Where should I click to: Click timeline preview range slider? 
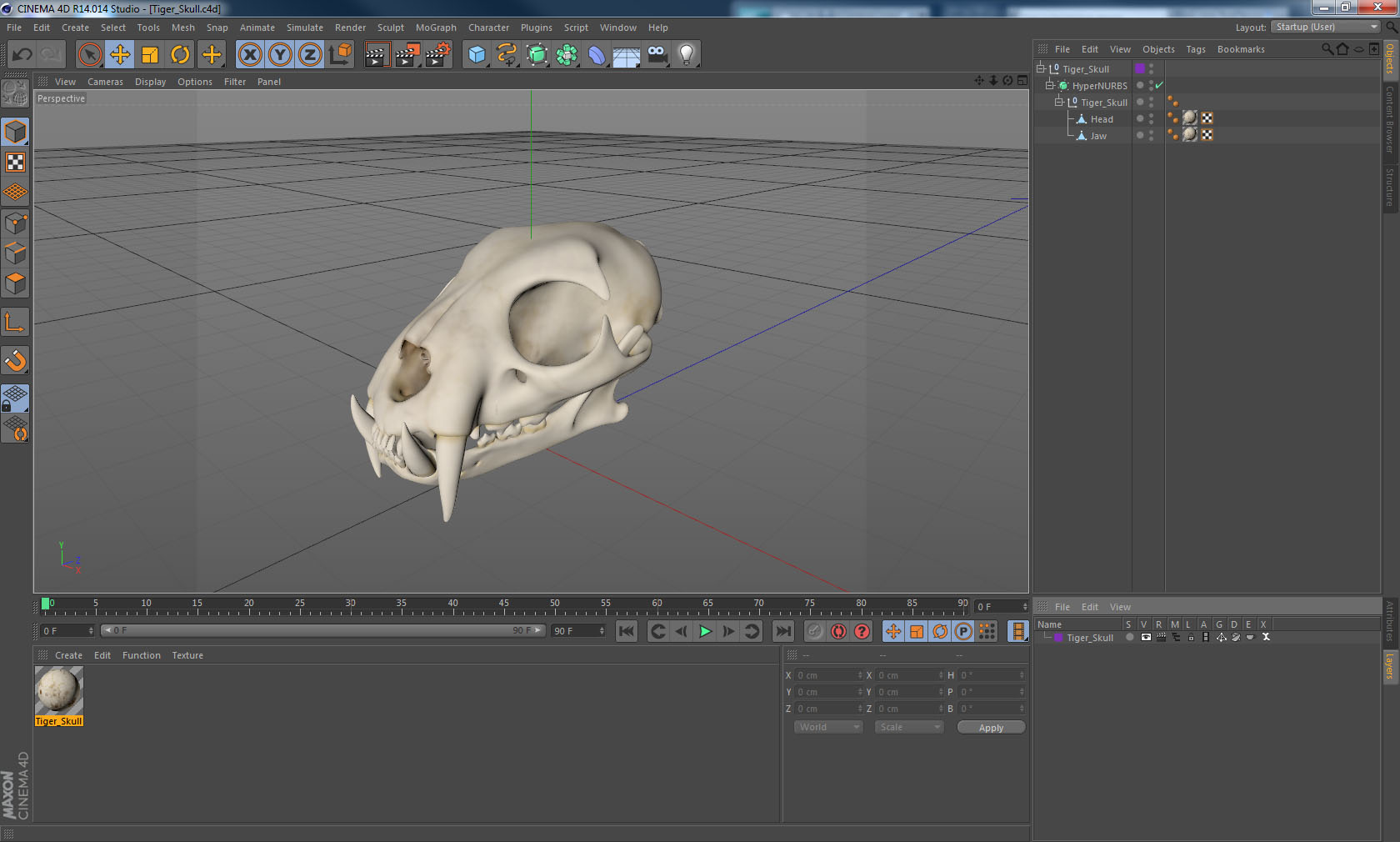(323, 631)
